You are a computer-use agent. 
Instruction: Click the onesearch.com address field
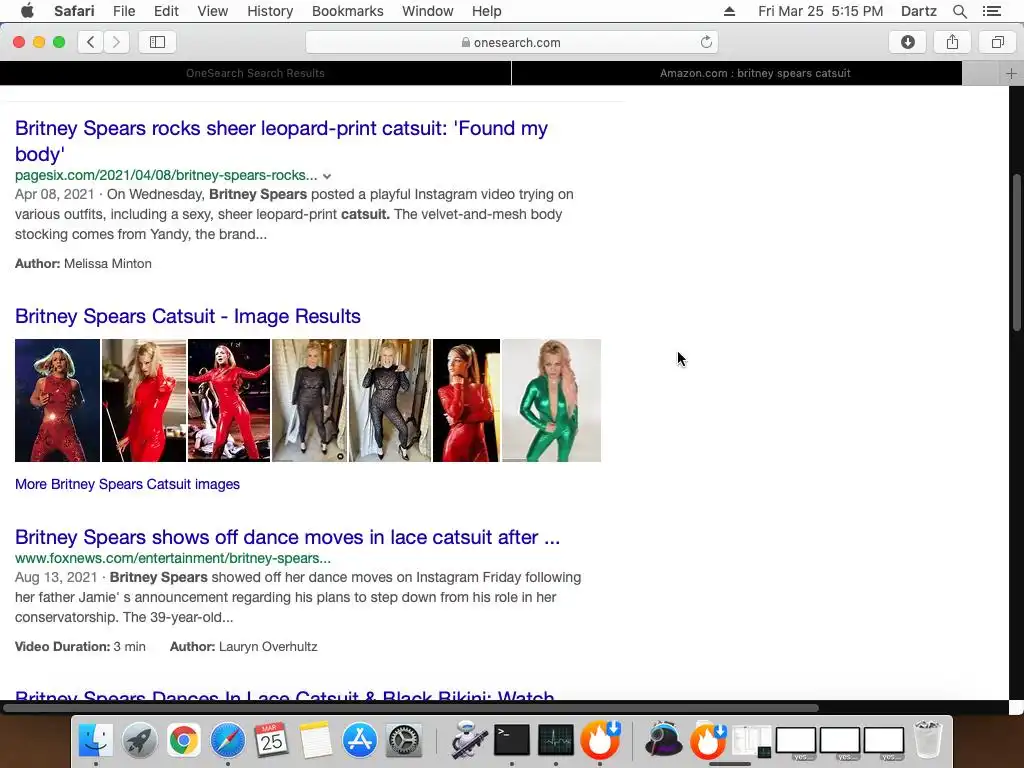(511, 42)
